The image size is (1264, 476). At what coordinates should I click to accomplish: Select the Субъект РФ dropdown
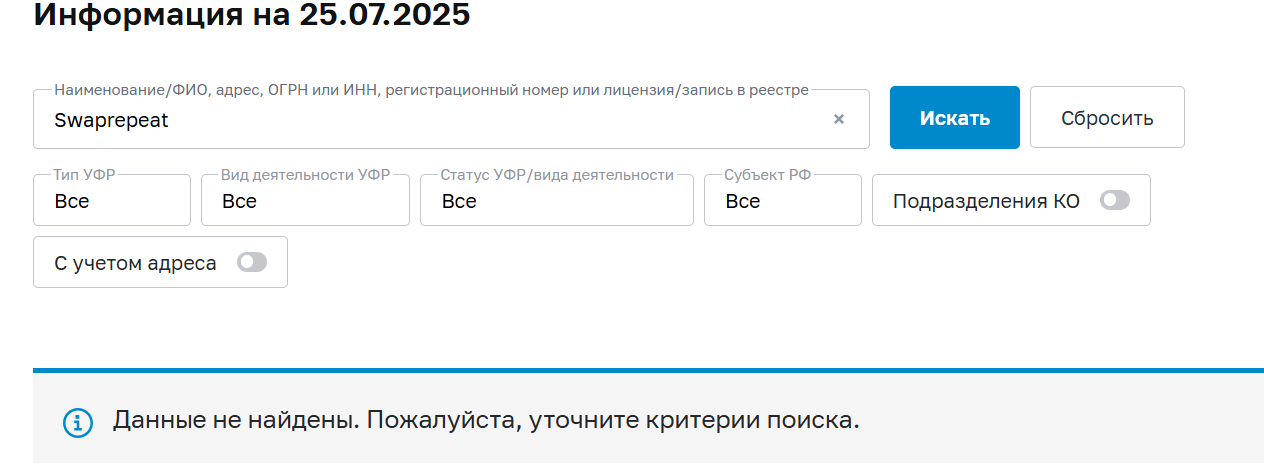tap(782, 201)
